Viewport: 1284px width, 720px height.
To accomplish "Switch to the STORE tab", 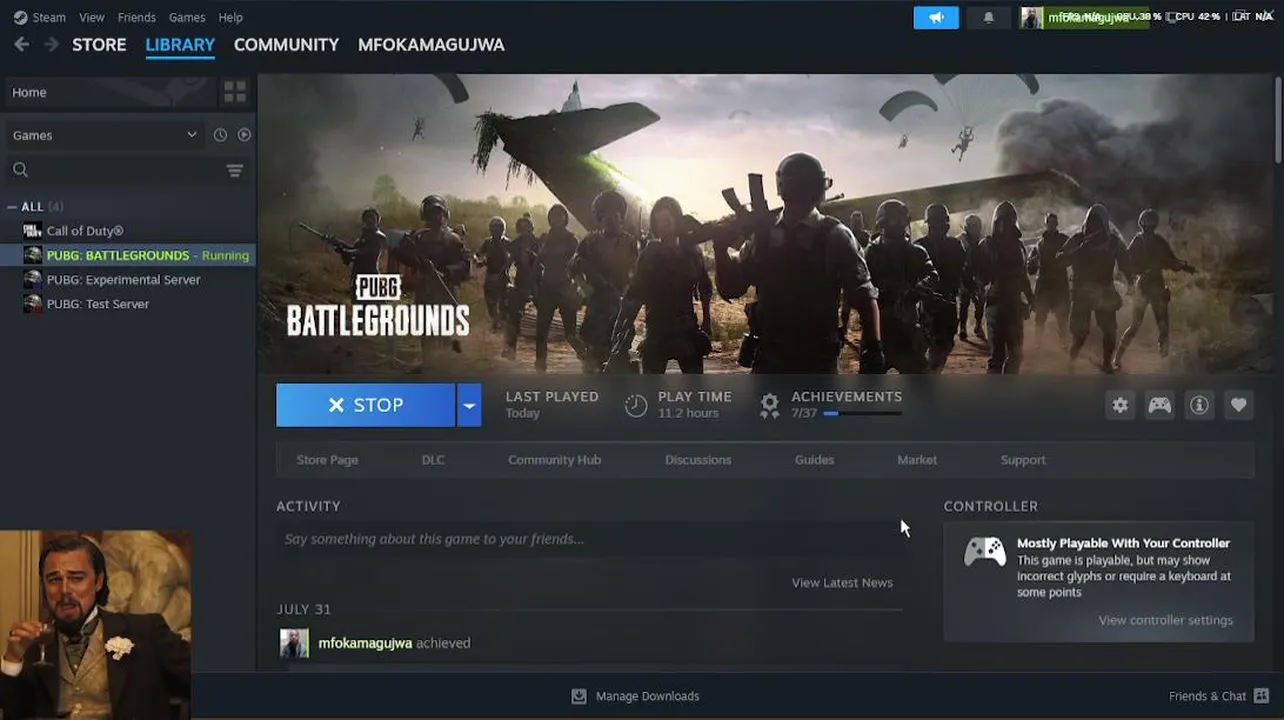I will coord(99,45).
